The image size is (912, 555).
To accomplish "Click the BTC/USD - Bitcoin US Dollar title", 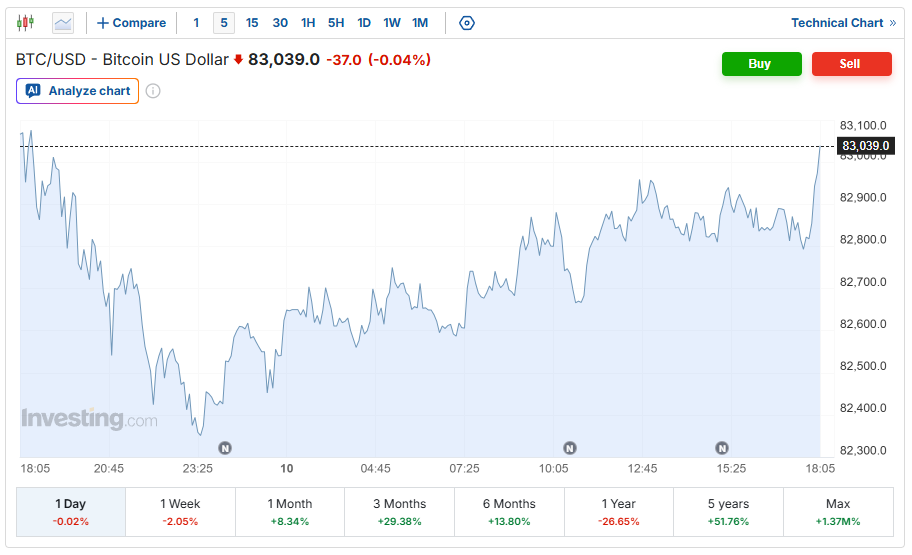I will pos(122,59).
